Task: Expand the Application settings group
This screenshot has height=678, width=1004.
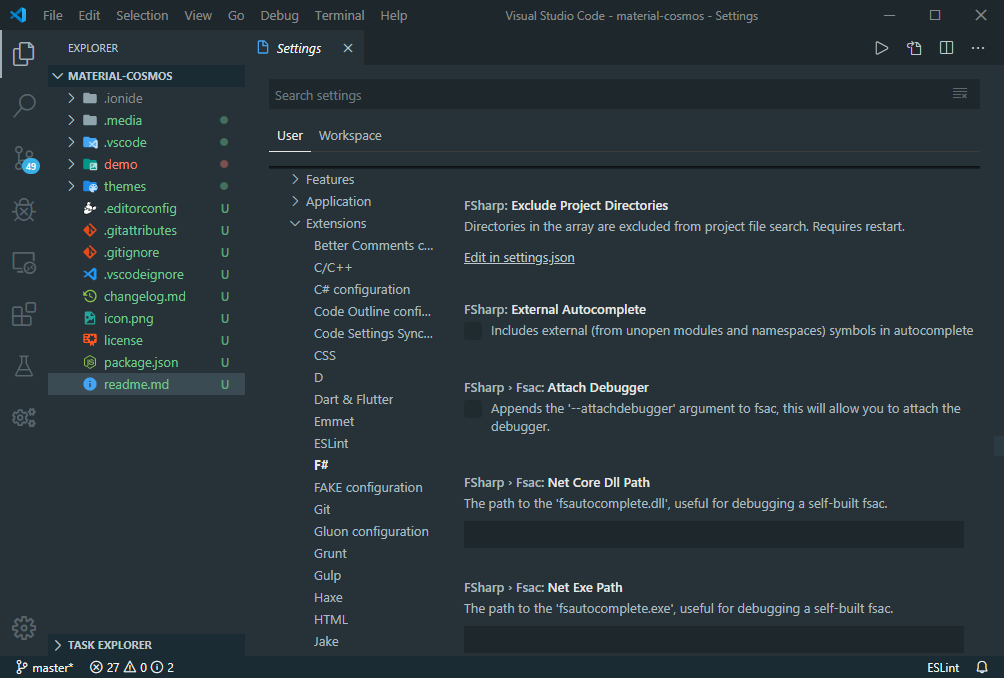Action: click(295, 201)
